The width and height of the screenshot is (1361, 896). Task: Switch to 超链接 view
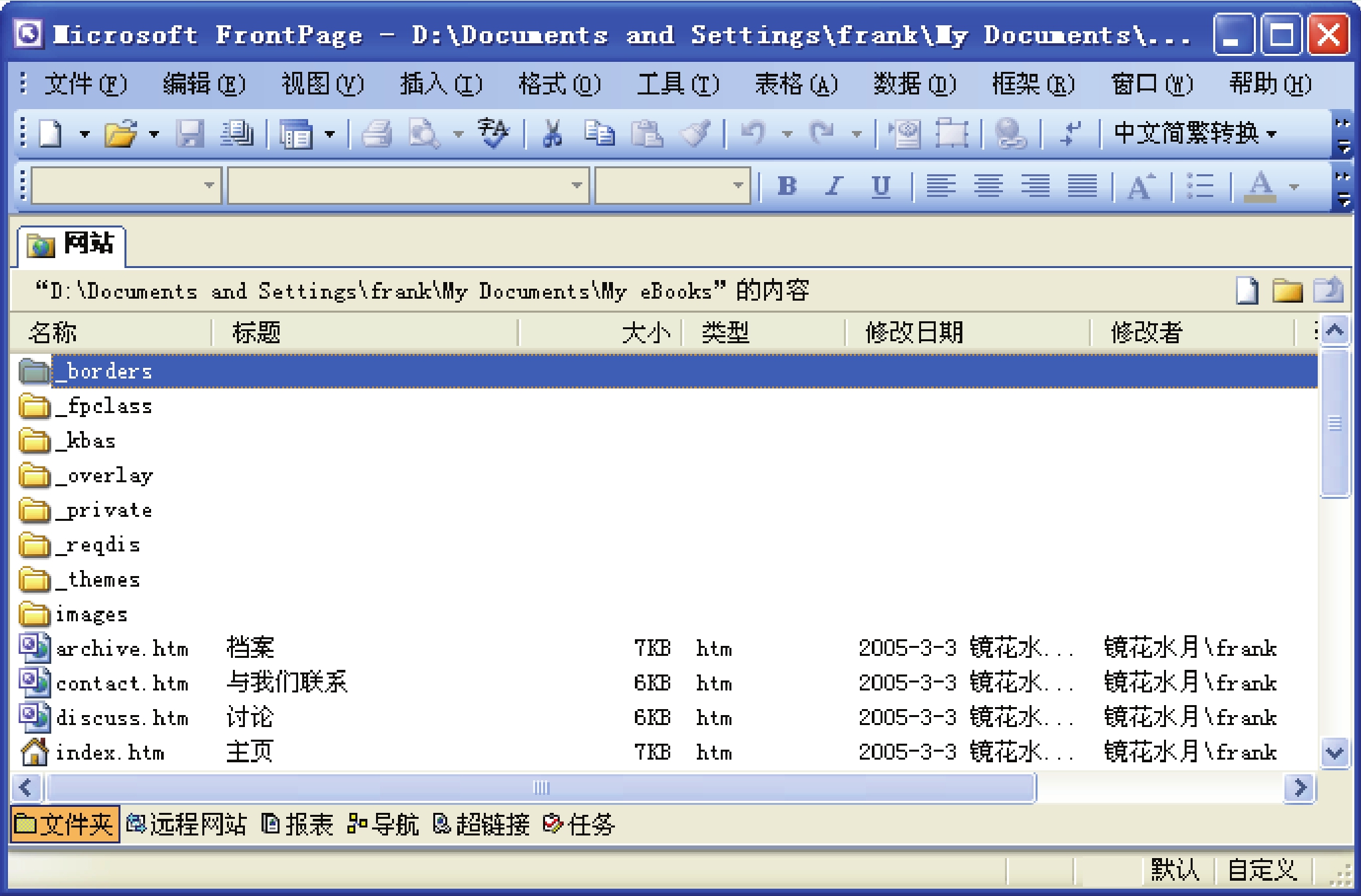[x=481, y=824]
